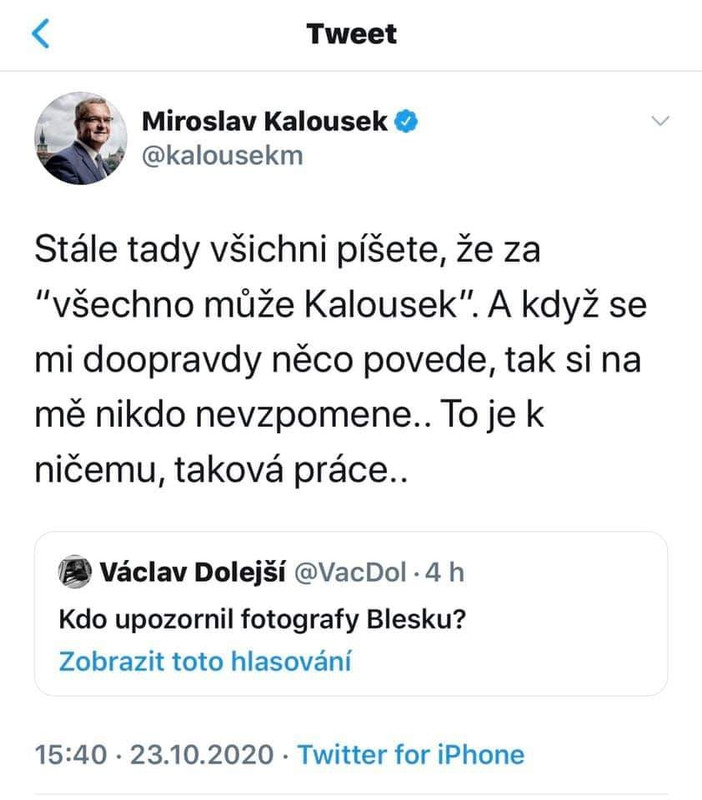
Task: Open Miroslav Kalousek's profile picture
Action: [81, 138]
